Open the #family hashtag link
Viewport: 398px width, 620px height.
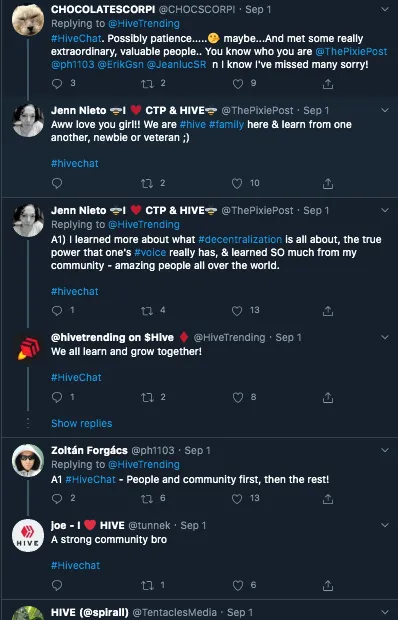pyautogui.click(x=226, y=125)
